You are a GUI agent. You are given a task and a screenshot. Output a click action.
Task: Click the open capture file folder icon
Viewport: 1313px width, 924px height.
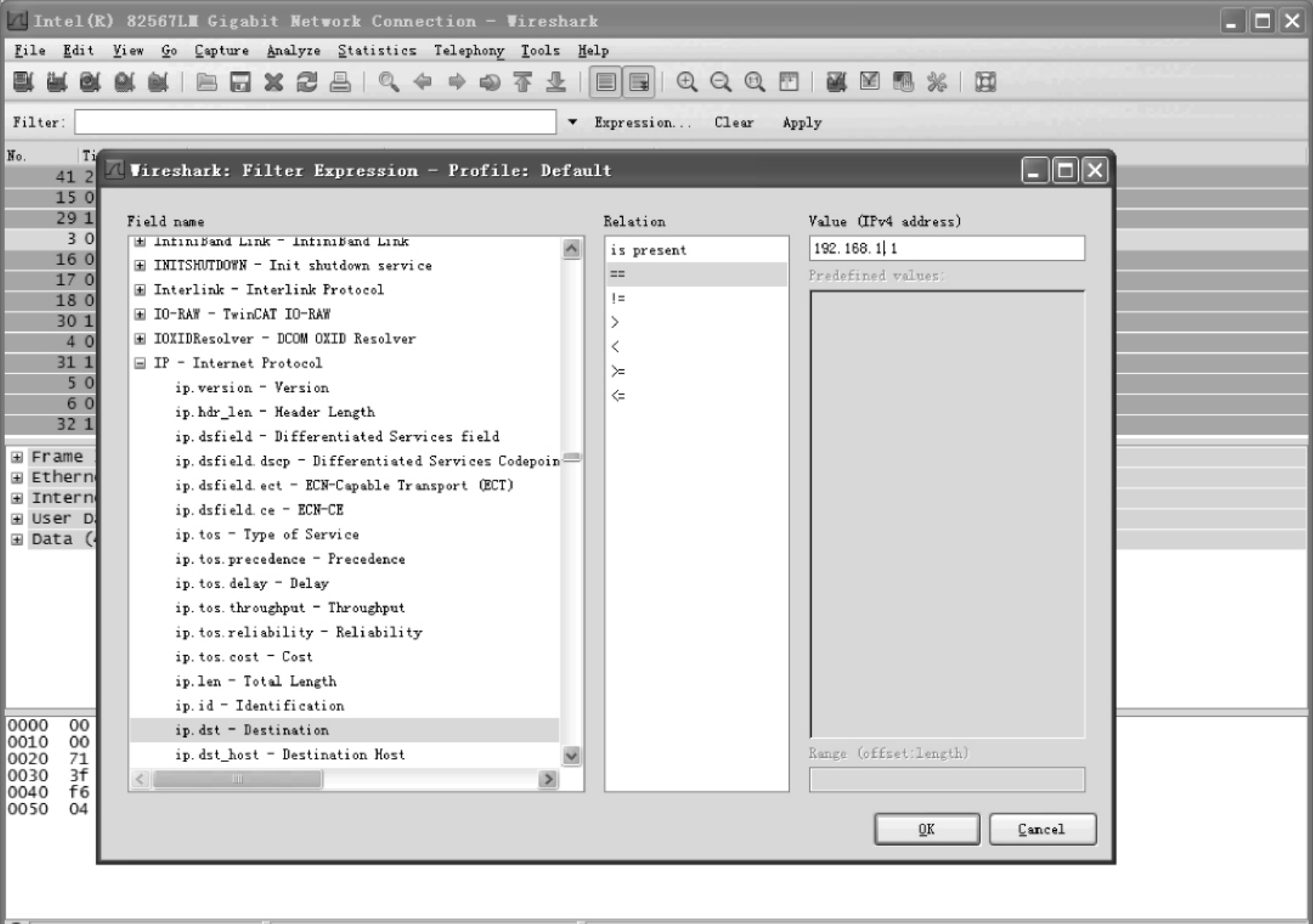pos(207,82)
